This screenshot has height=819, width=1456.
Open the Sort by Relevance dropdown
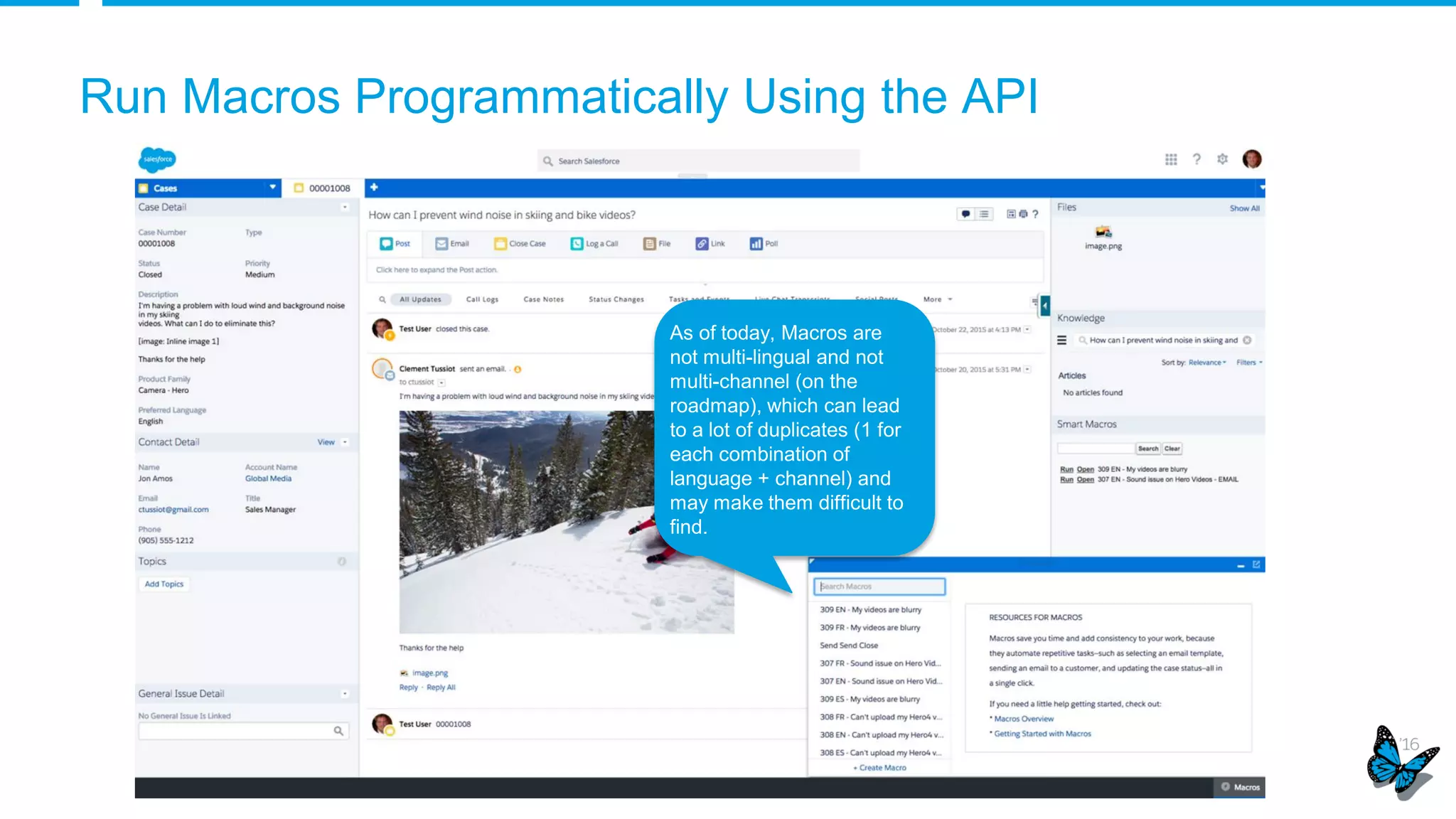(1206, 363)
